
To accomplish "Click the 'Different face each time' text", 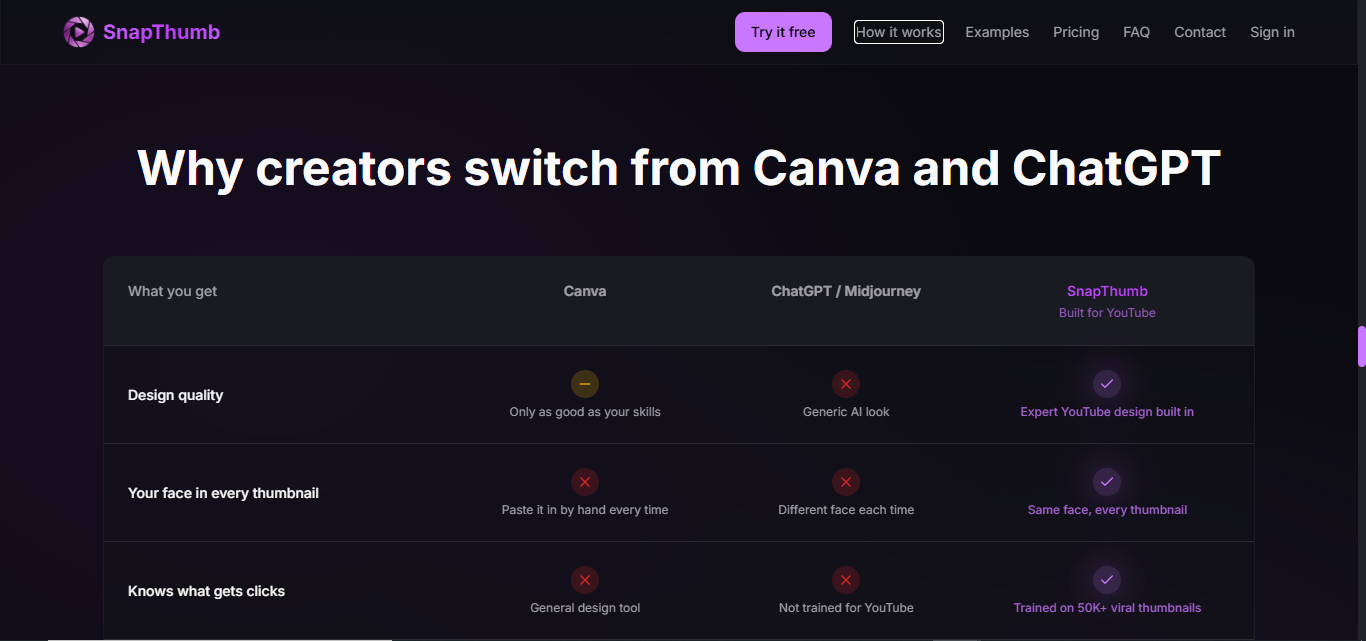I will [x=846, y=510].
